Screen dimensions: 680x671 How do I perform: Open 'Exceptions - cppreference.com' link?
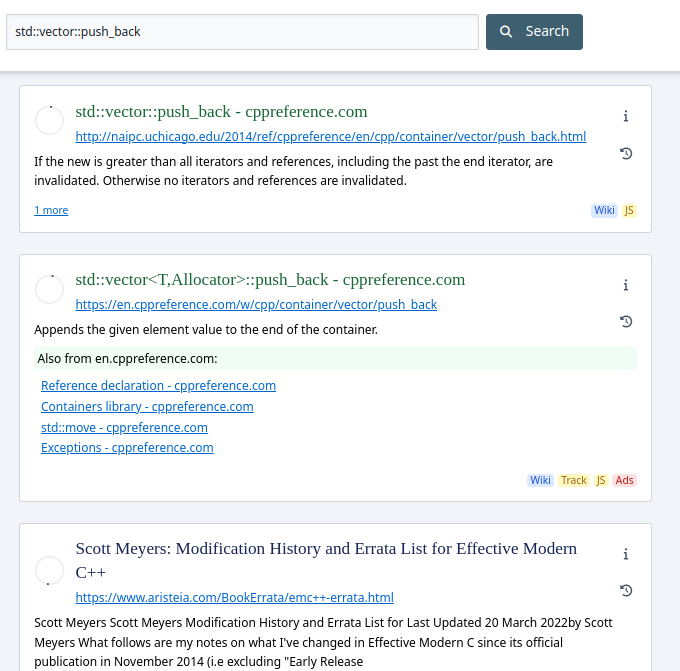127,448
